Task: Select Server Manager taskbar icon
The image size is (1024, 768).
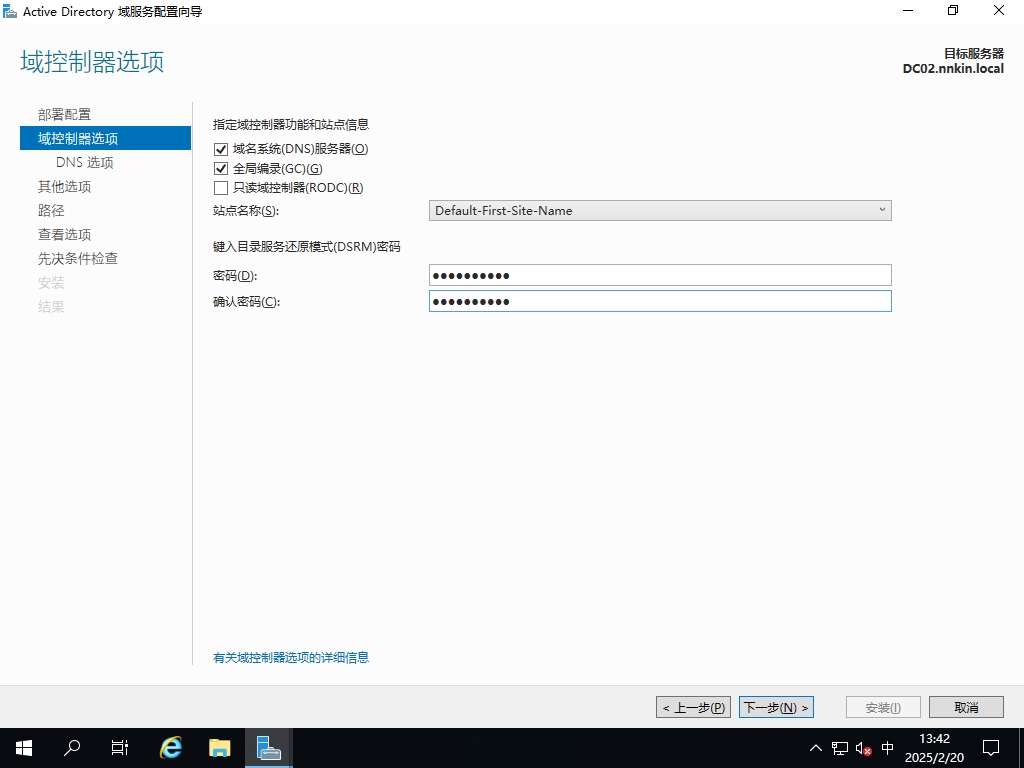Action: tap(268, 747)
